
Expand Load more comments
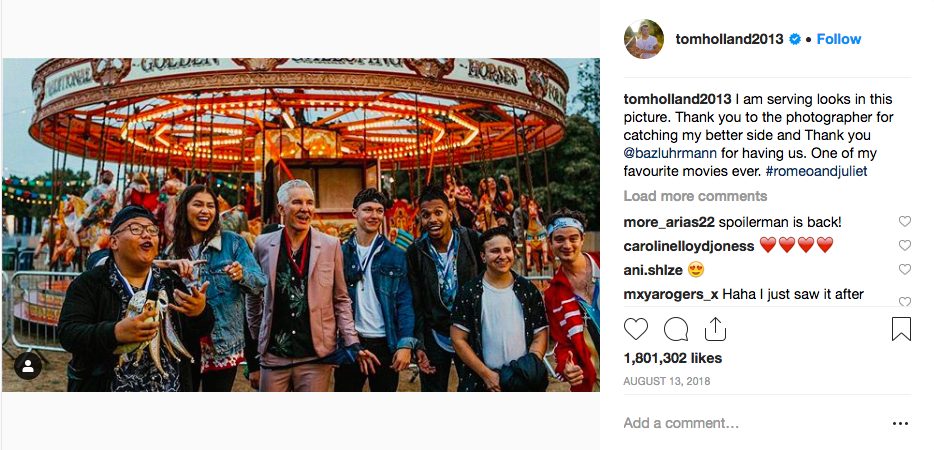[x=695, y=196]
